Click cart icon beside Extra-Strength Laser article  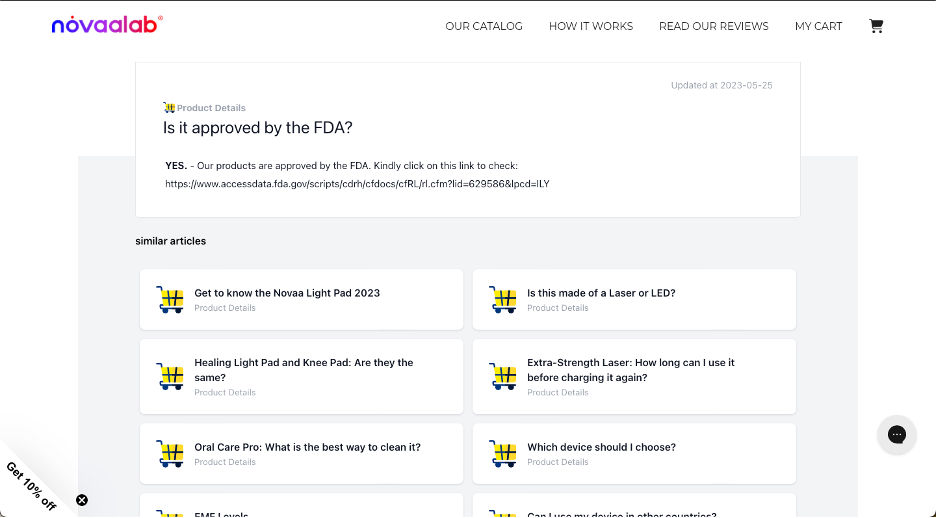[x=503, y=377]
